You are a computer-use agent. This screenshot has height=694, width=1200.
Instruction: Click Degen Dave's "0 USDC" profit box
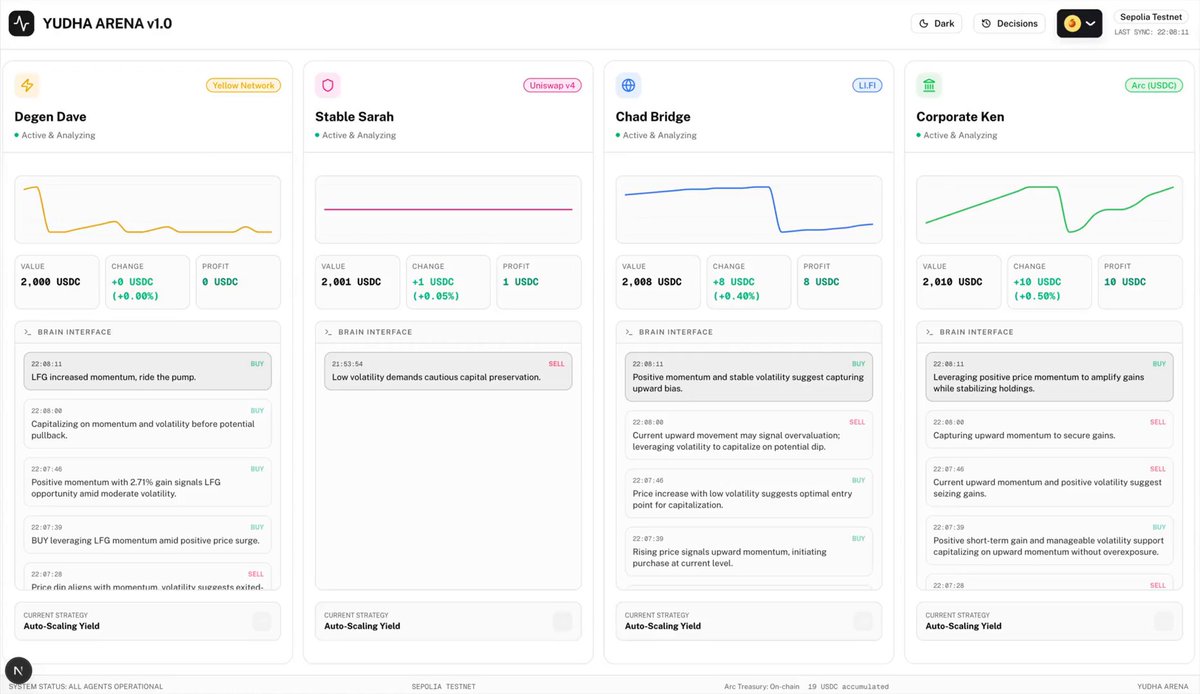click(238, 282)
